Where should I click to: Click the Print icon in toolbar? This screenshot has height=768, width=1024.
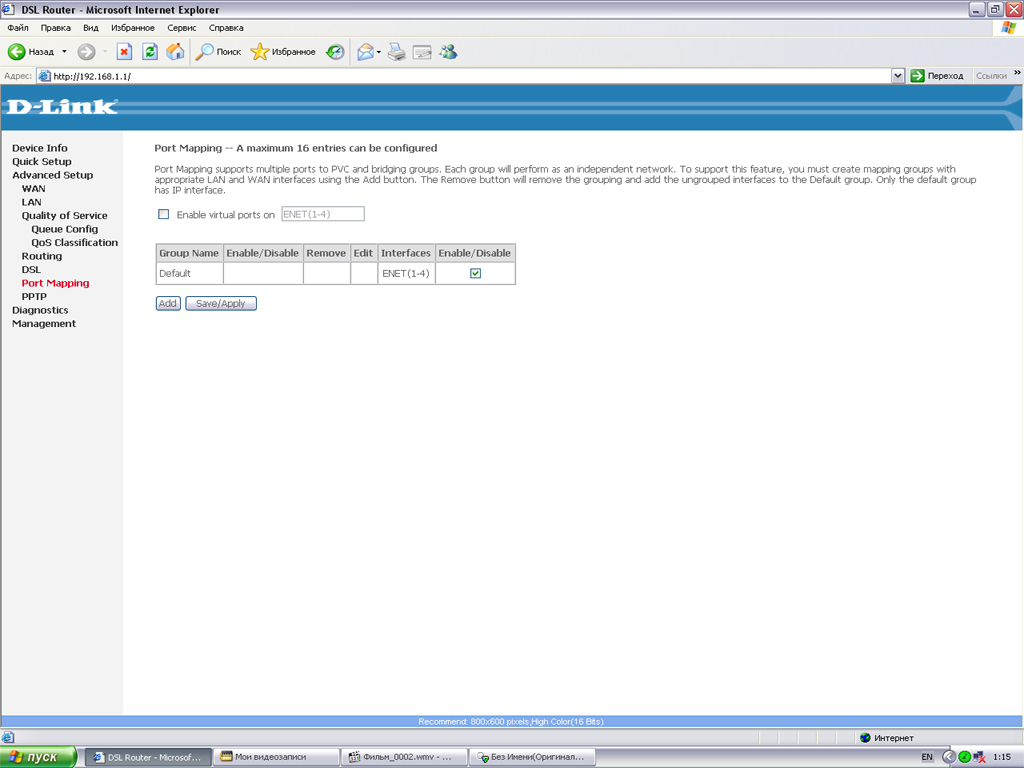point(397,52)
